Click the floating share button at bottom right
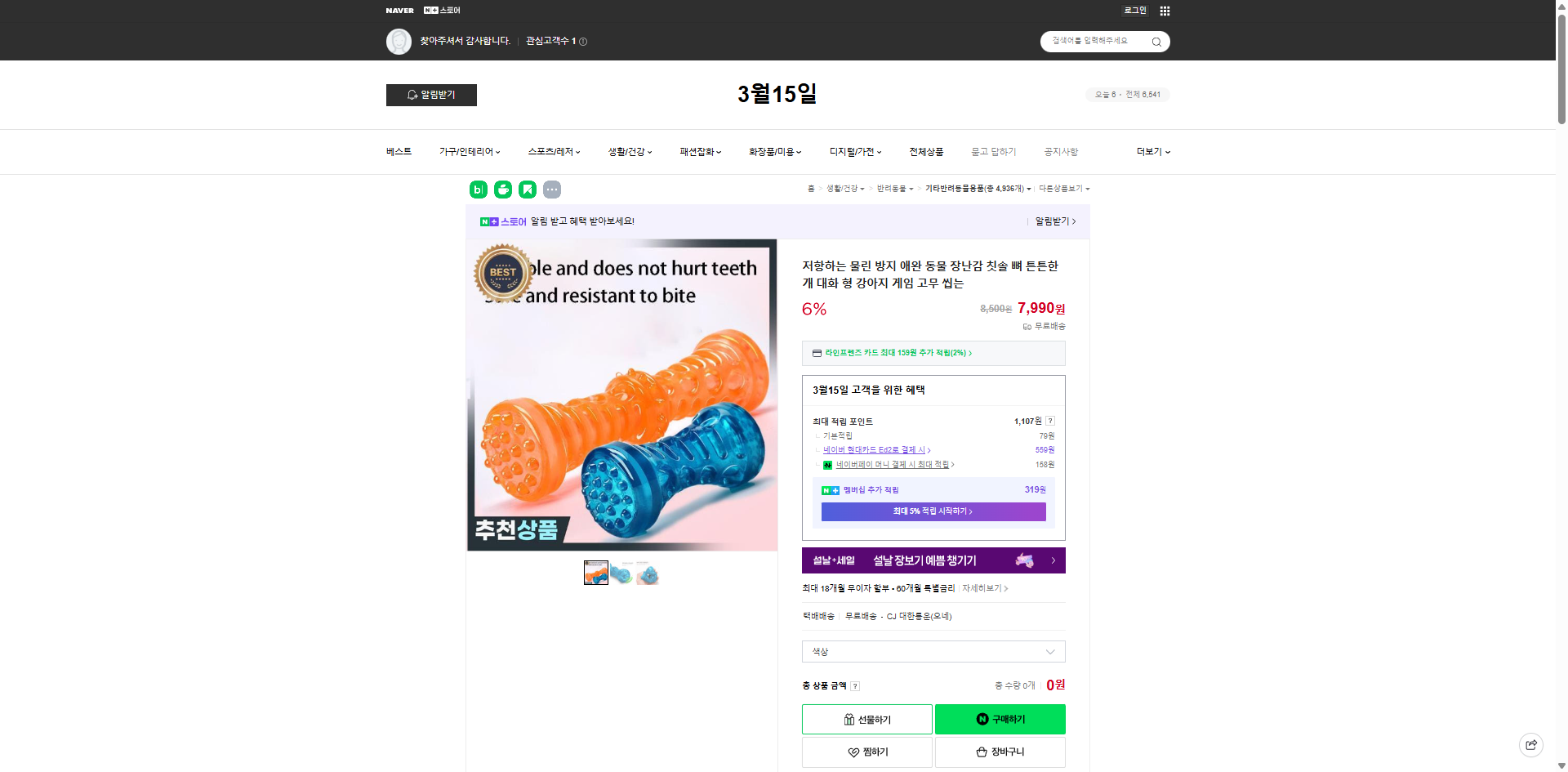 click(x=1530, y=744)
